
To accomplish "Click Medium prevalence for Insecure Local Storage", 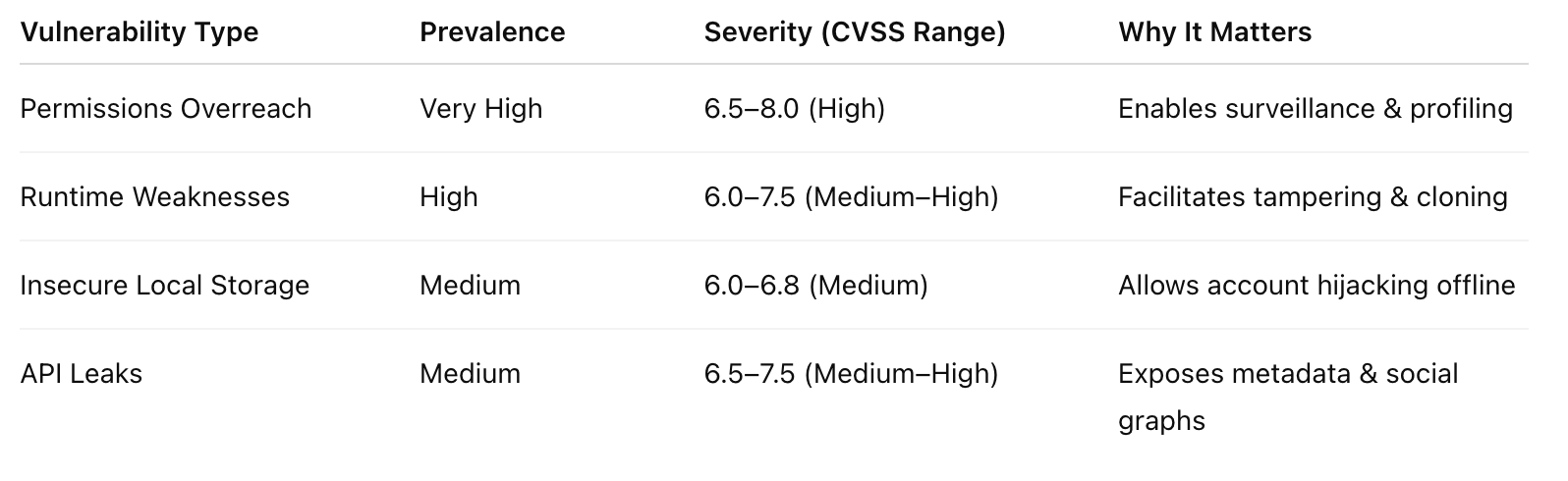I will click(470, 285).
